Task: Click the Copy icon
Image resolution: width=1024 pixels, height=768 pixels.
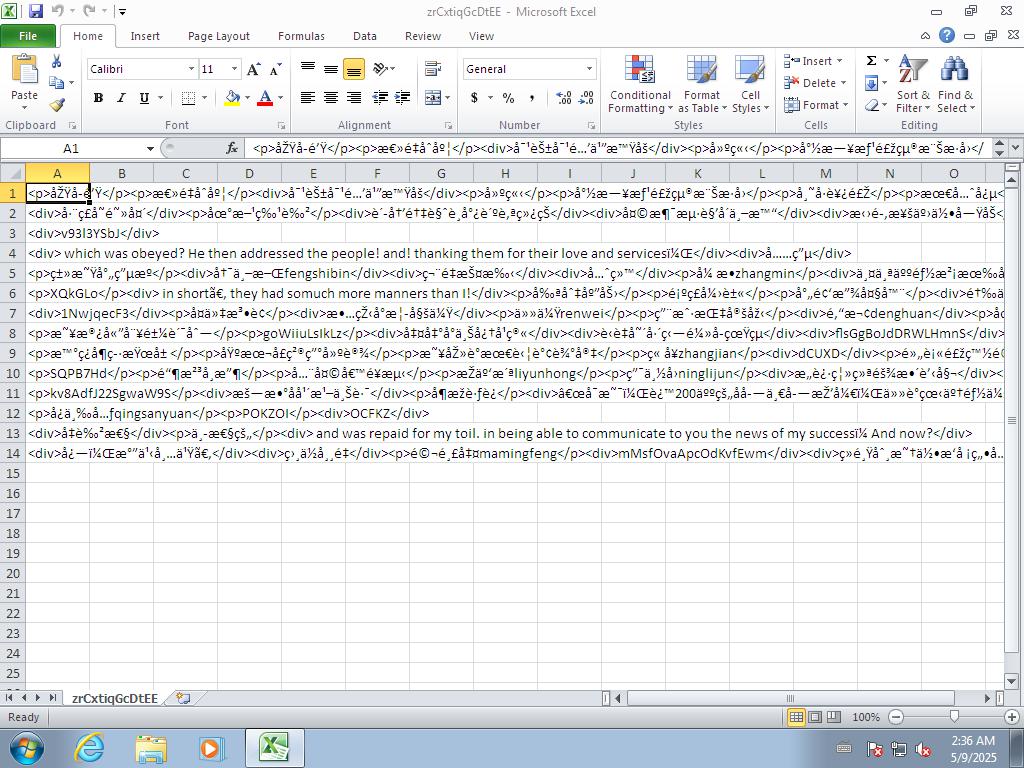Action: click(57, 83)
